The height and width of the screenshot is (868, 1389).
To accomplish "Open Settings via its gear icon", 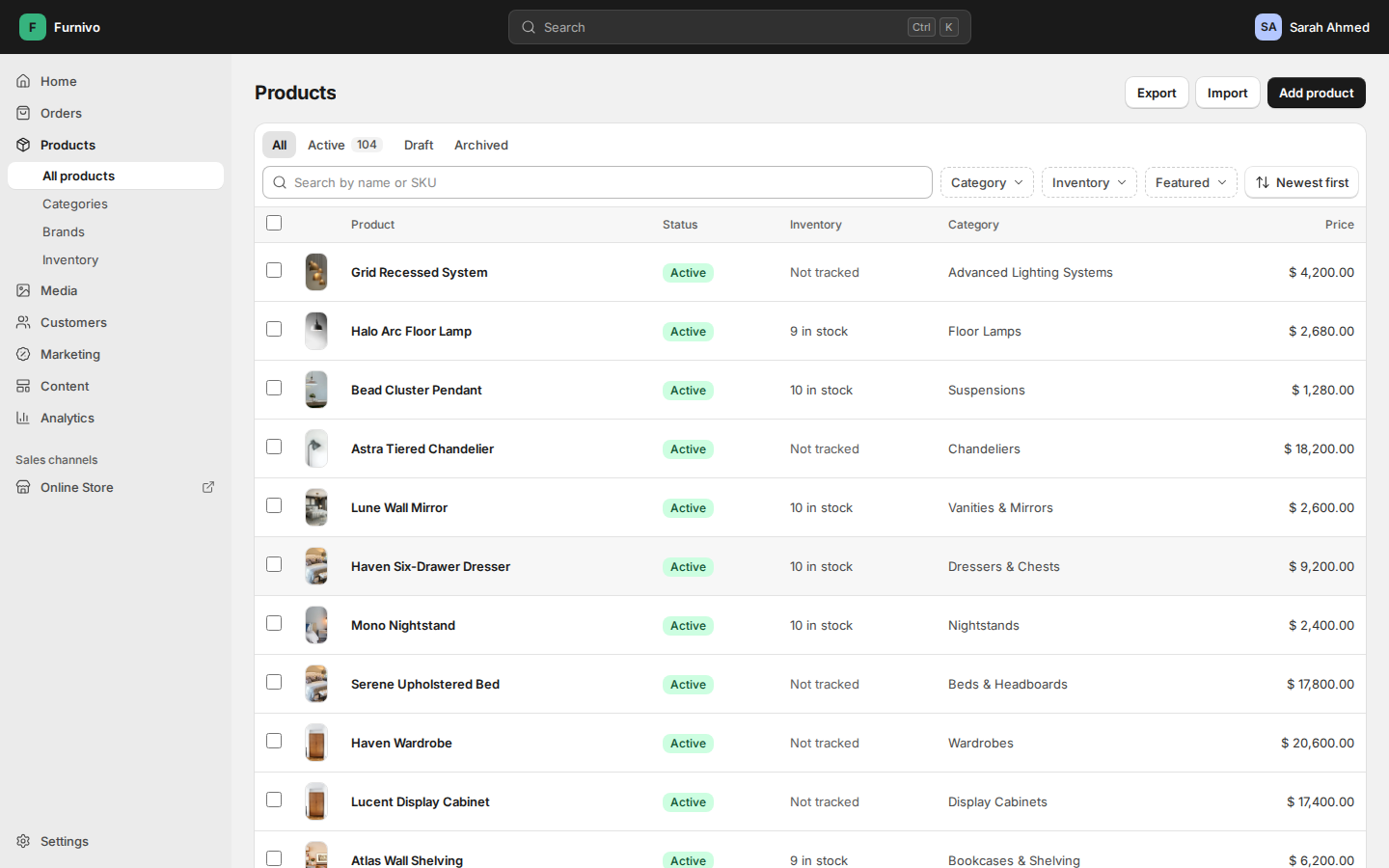I will tap(23, 841).
